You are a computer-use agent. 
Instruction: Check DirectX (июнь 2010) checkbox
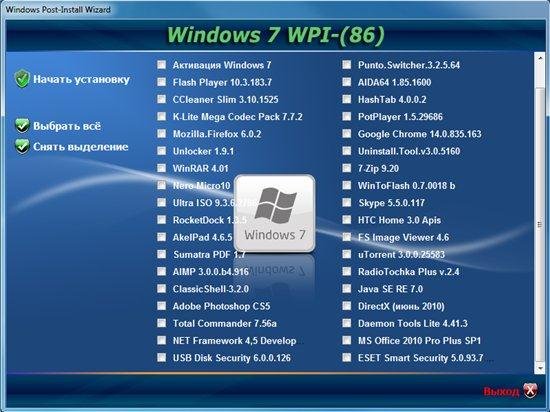click(x=347, y=306)
